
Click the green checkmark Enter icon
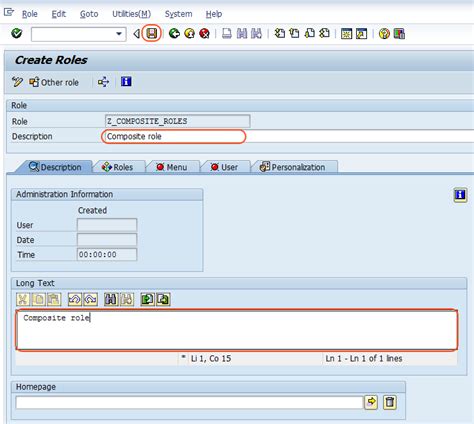[16, 33]
